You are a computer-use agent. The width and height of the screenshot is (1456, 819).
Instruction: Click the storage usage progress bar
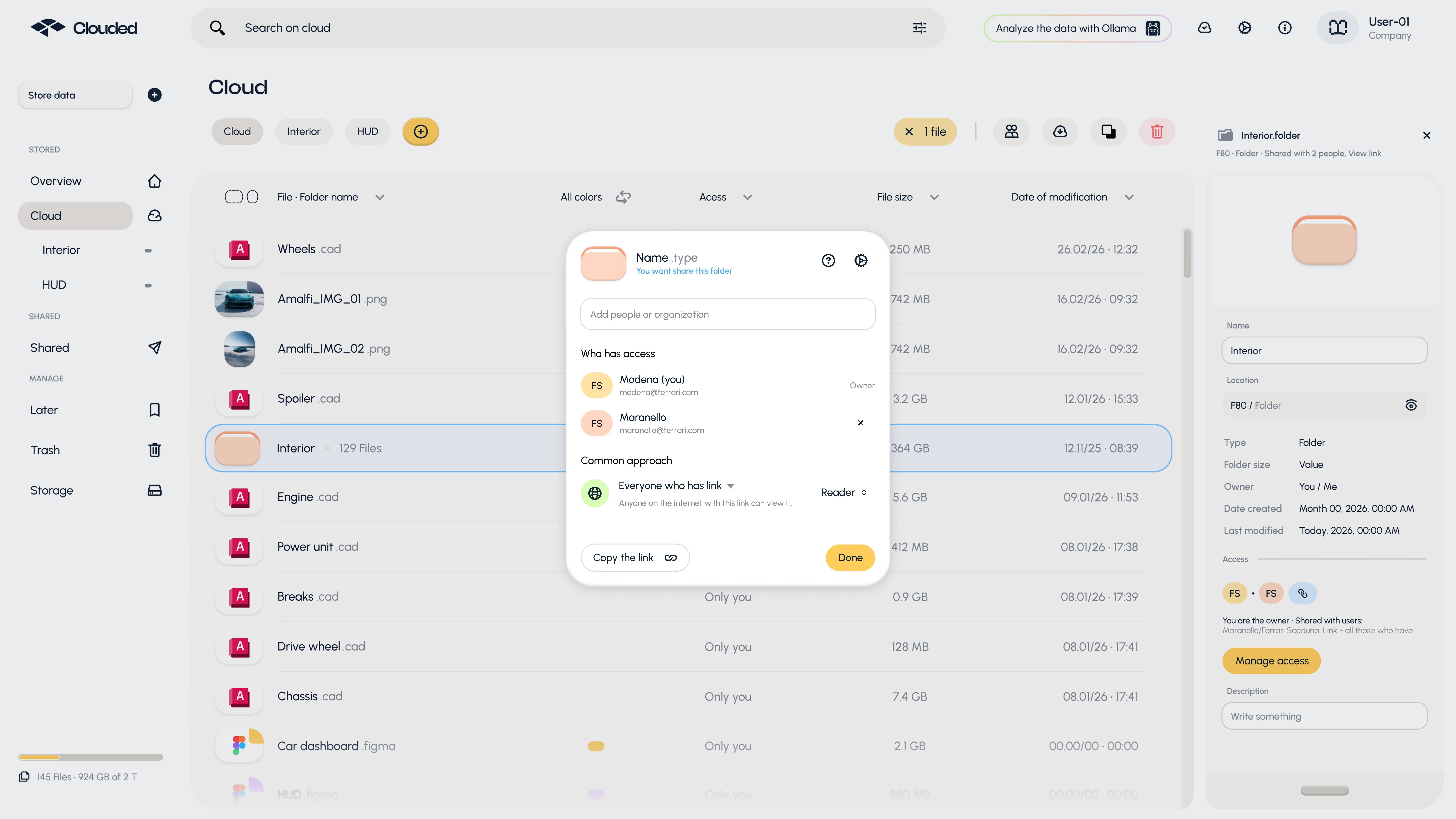(90, 757)
